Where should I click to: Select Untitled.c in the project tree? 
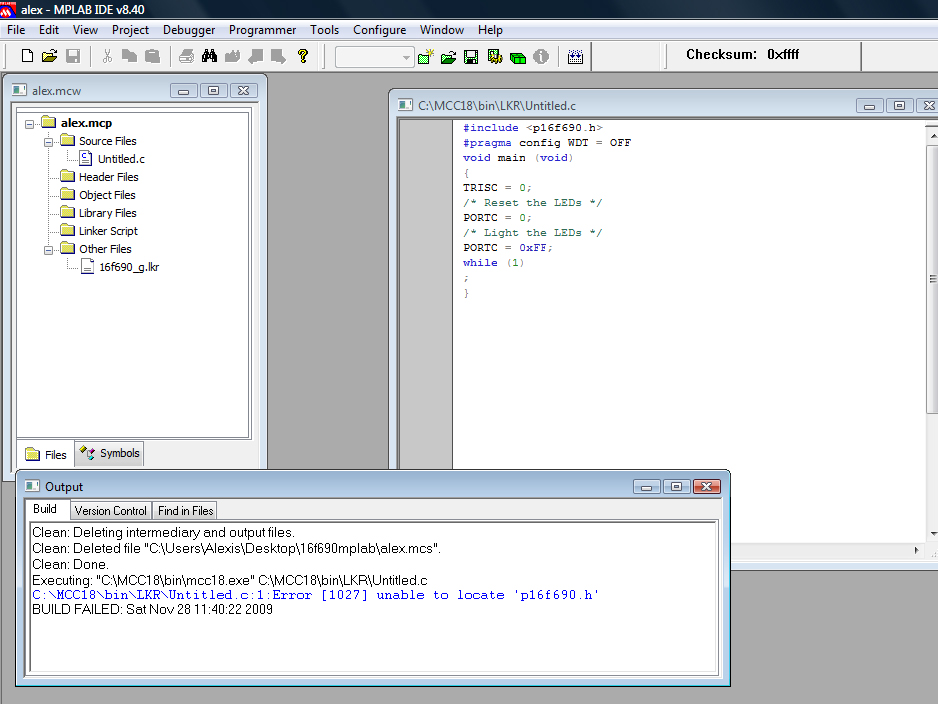[121, 159]
